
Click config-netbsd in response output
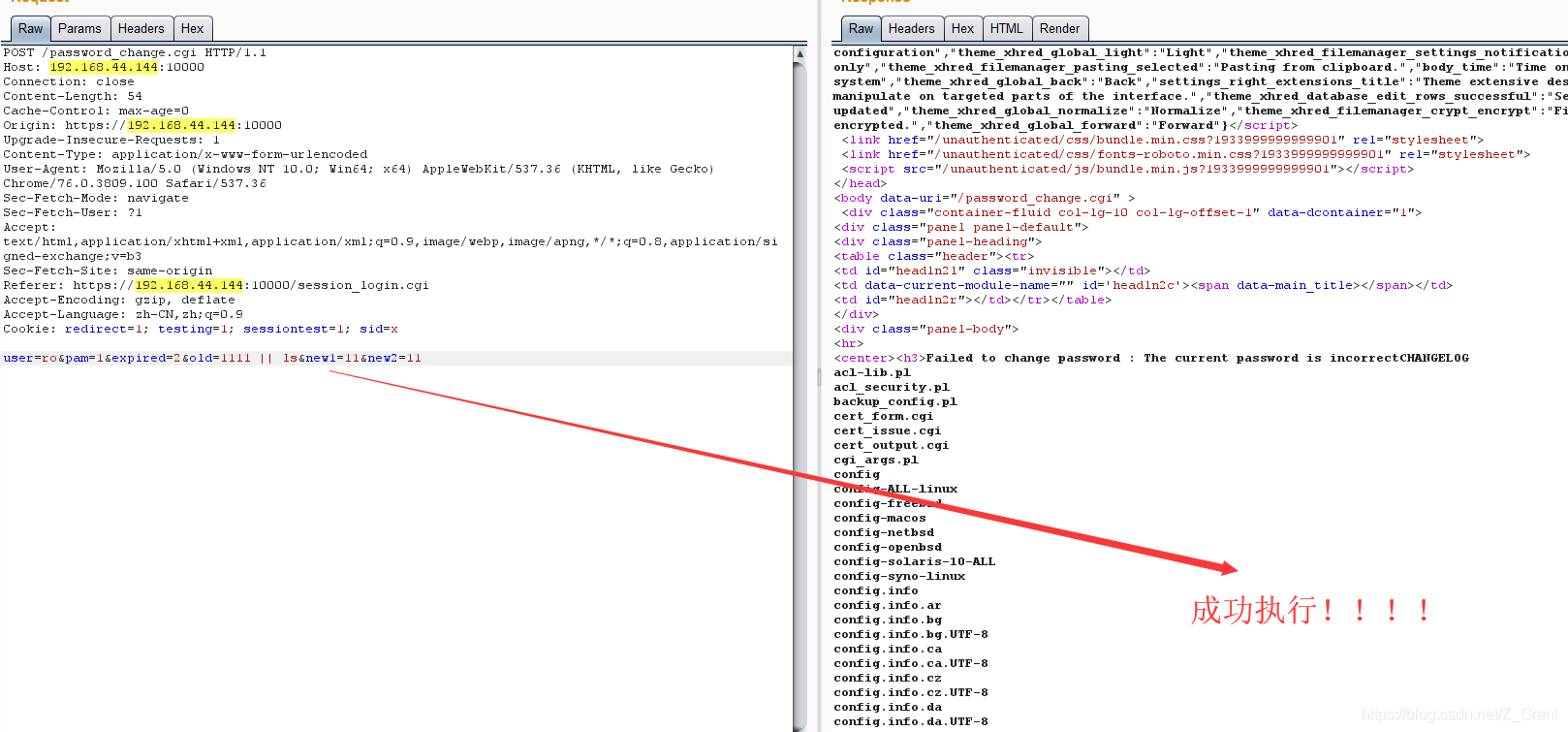click(884, 532)
